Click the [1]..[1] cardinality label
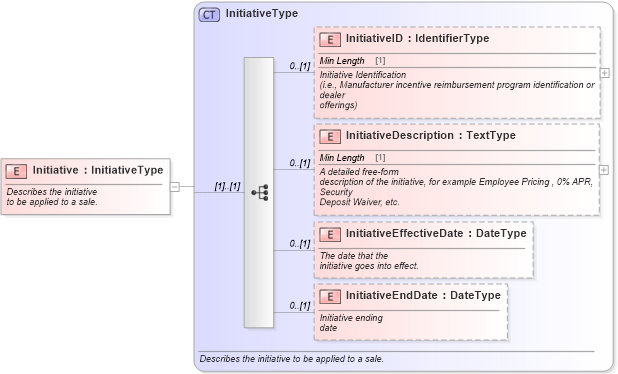Viewport: 618px width, 374px height. 227,186
